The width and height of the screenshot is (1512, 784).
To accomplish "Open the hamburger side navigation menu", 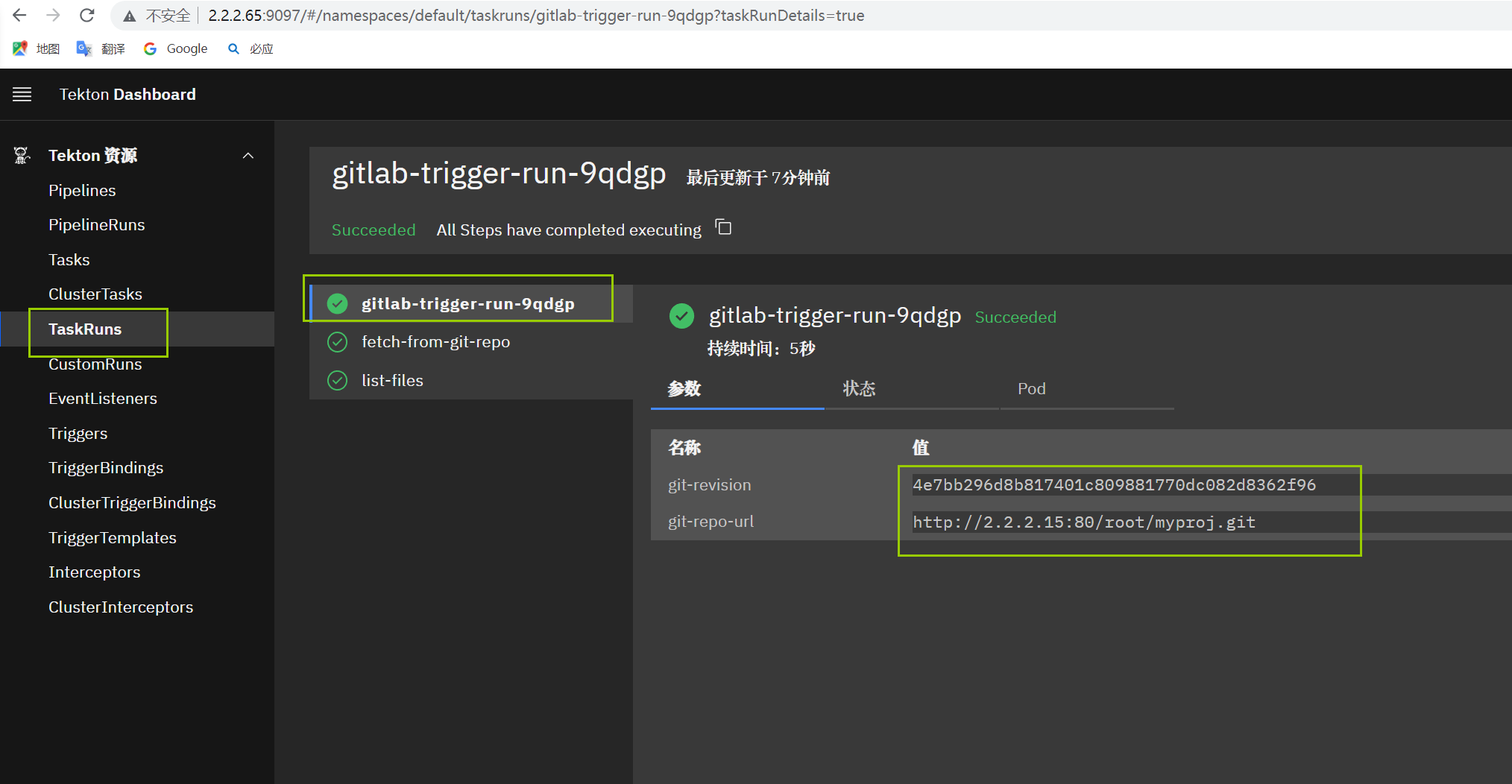I will (22, 95).
